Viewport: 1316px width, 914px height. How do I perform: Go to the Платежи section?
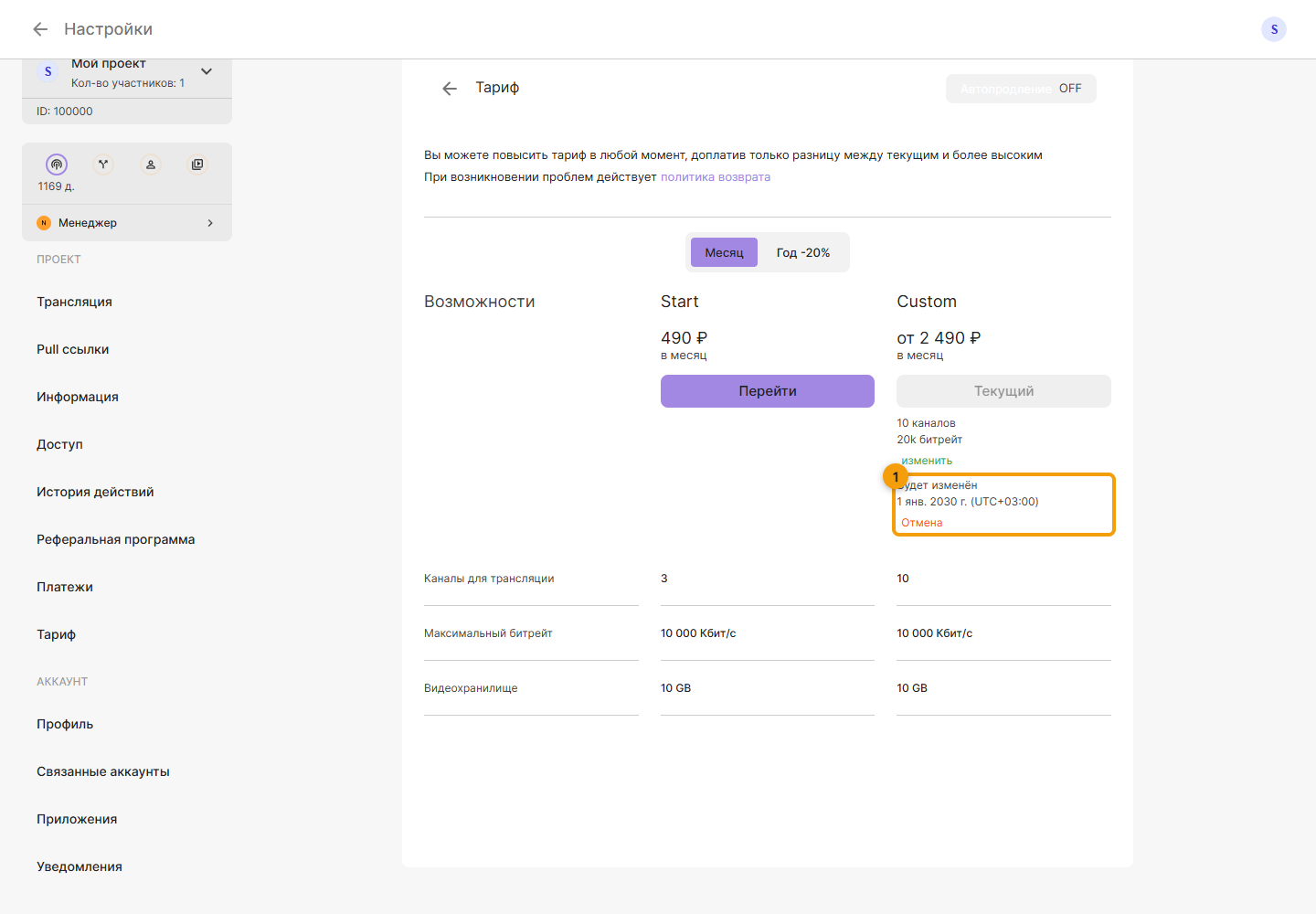pos(65,587)
